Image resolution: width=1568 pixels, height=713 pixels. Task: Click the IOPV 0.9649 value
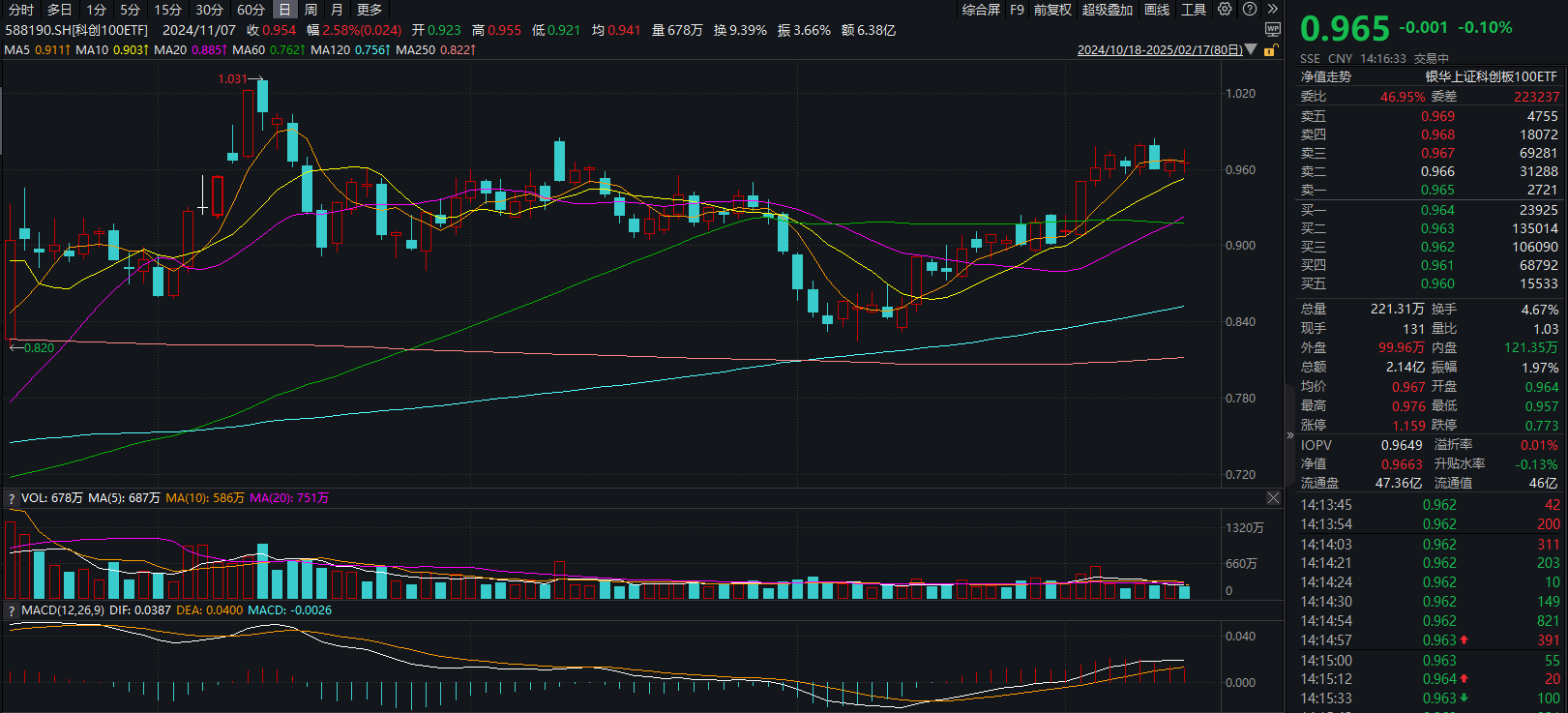pyautogui.click(x=1402, y=445)
